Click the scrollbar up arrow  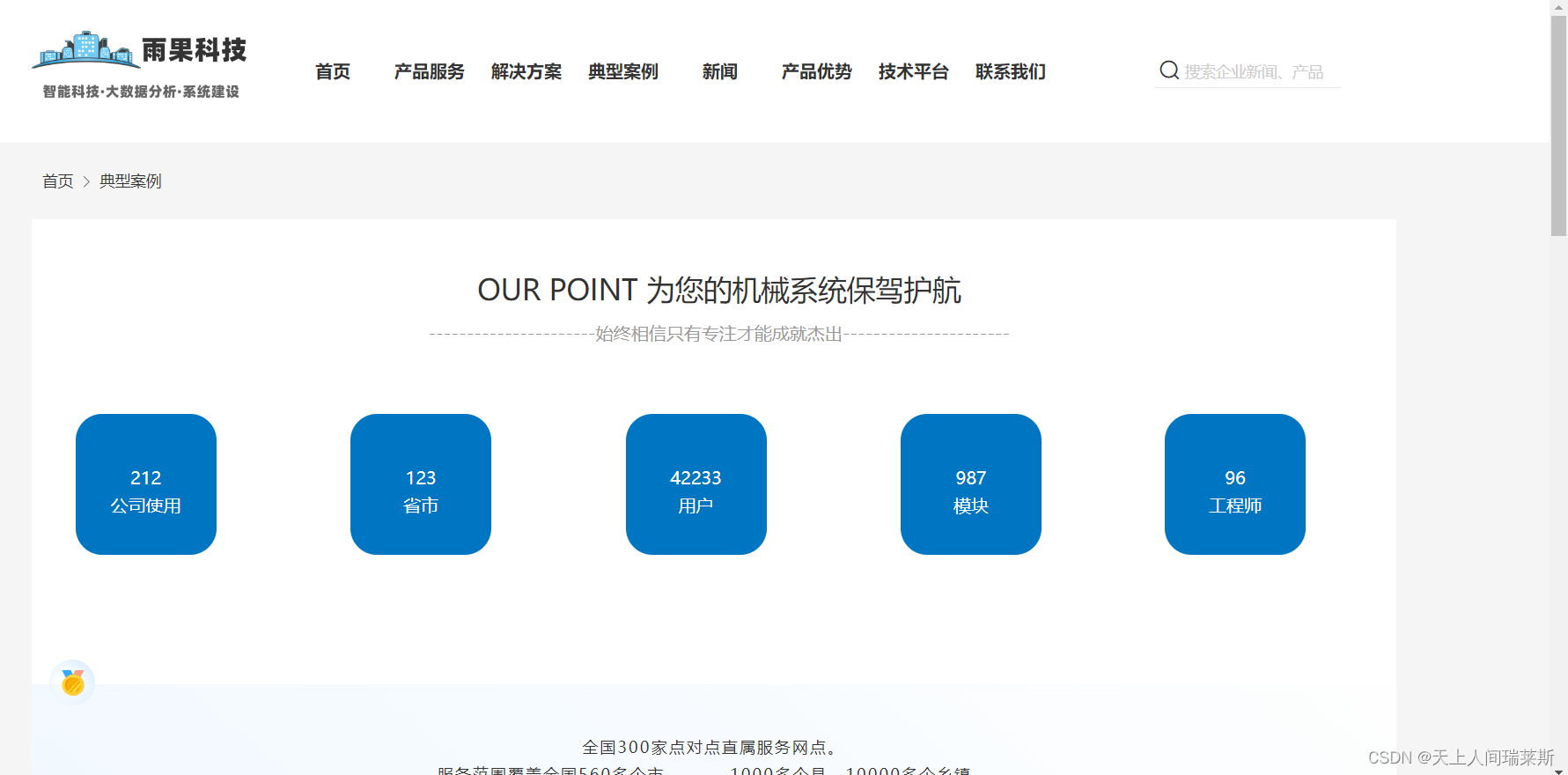[1559, 7]
